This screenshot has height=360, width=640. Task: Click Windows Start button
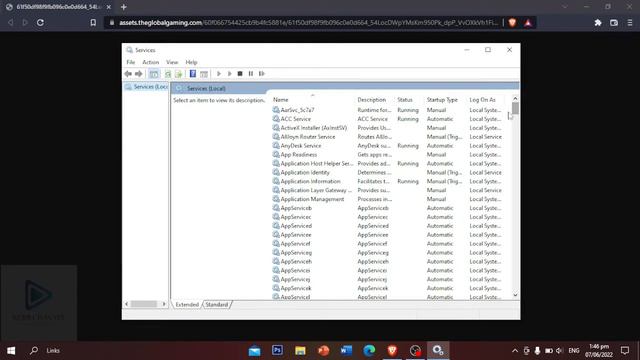point(11,350)
